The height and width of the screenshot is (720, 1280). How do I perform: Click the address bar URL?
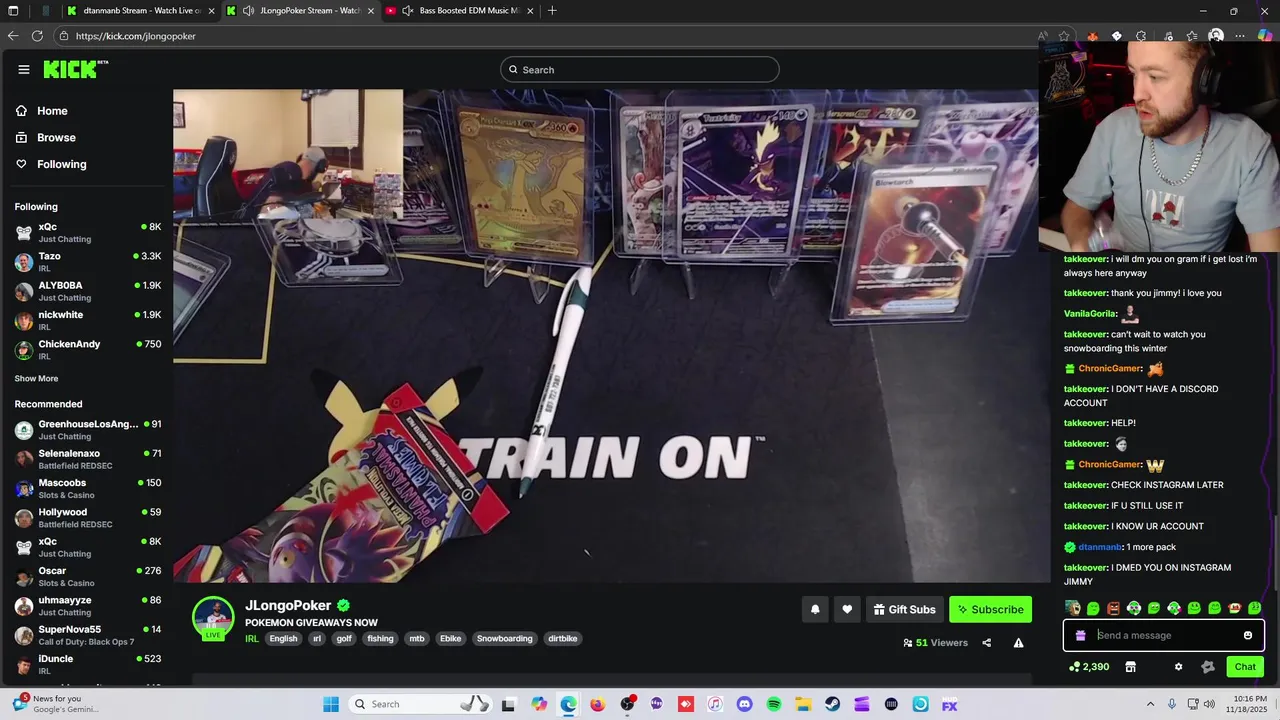[x=136, y=36]
